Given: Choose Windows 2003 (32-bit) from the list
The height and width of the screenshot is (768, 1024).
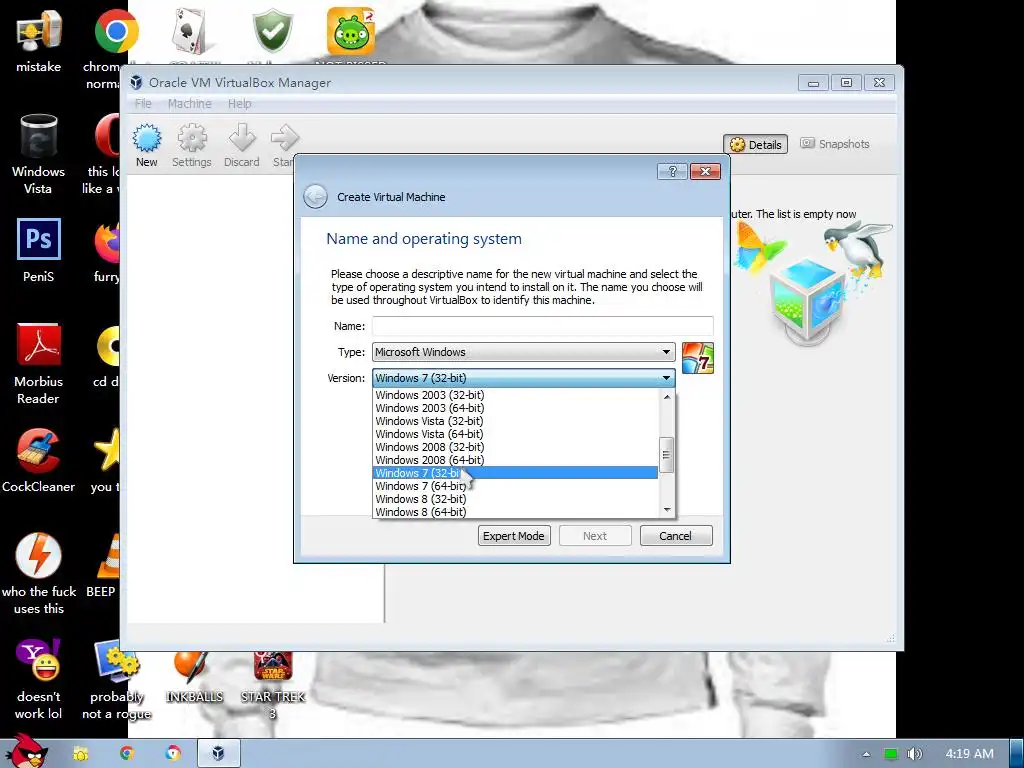Looking at the screenshot, I should point(516,395).
